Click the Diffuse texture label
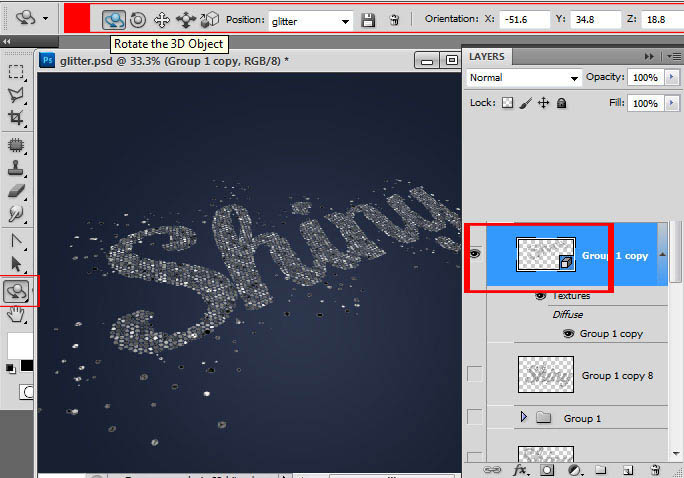Viewport: 684px width, 478px height. point(568,315)
